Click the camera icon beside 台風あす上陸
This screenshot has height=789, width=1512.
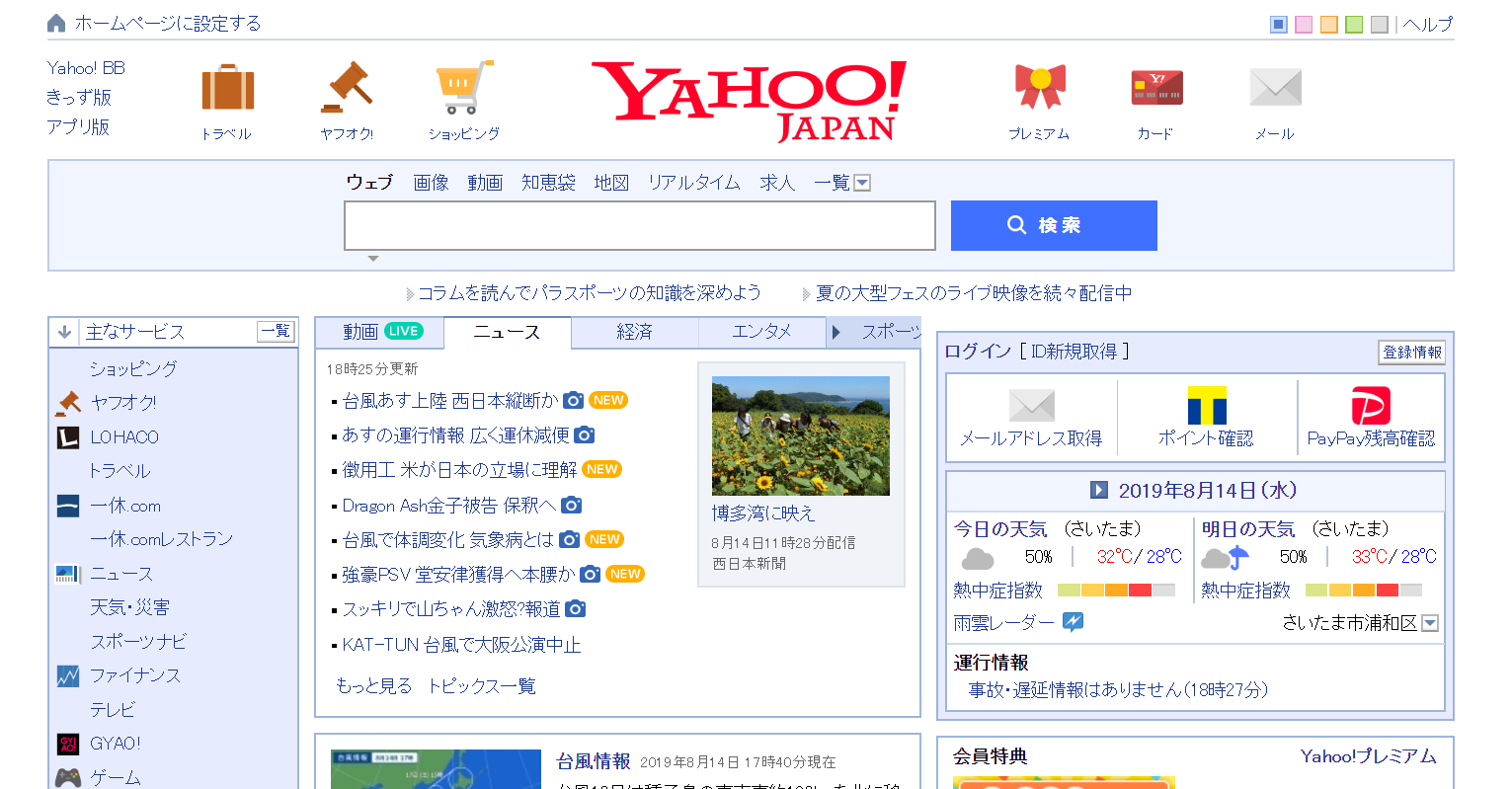point(574,400)
